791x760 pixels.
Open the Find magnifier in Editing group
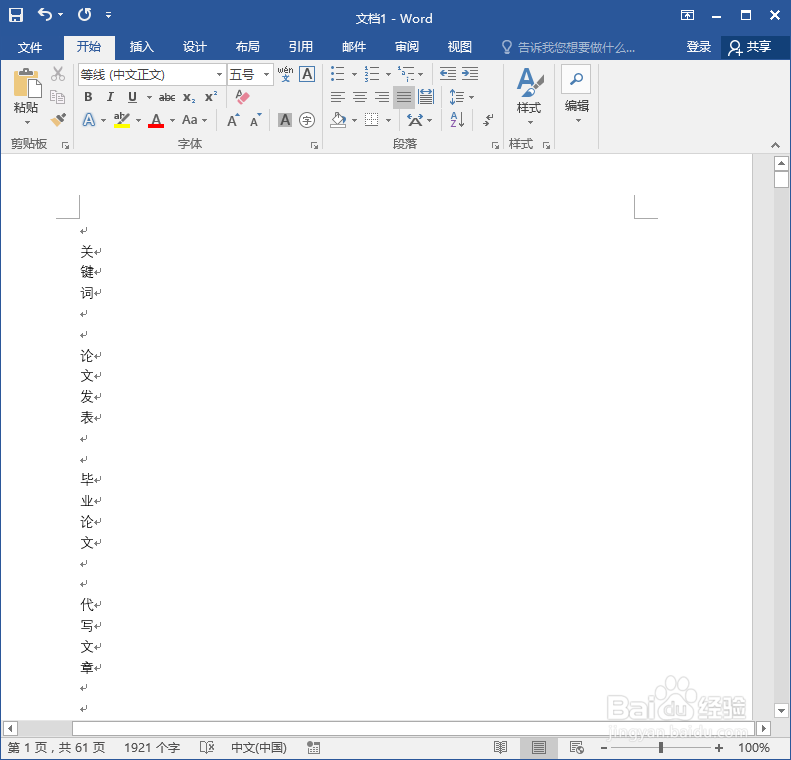(x=576, y=79)
